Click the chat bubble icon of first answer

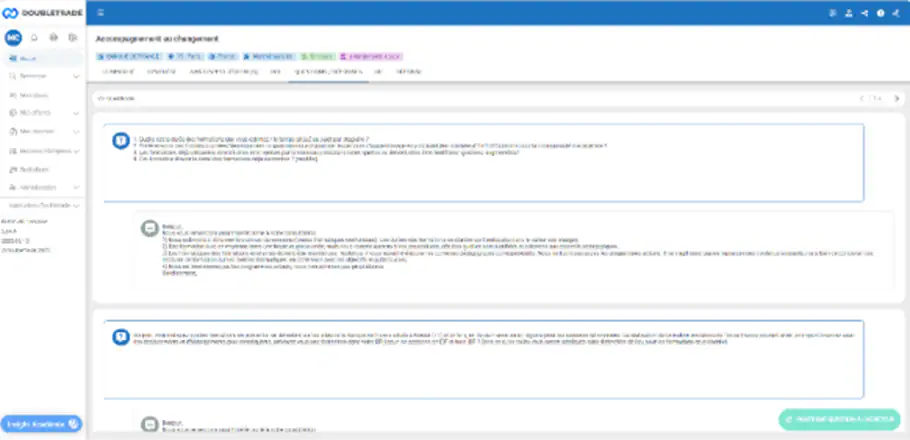coord(150,227)
